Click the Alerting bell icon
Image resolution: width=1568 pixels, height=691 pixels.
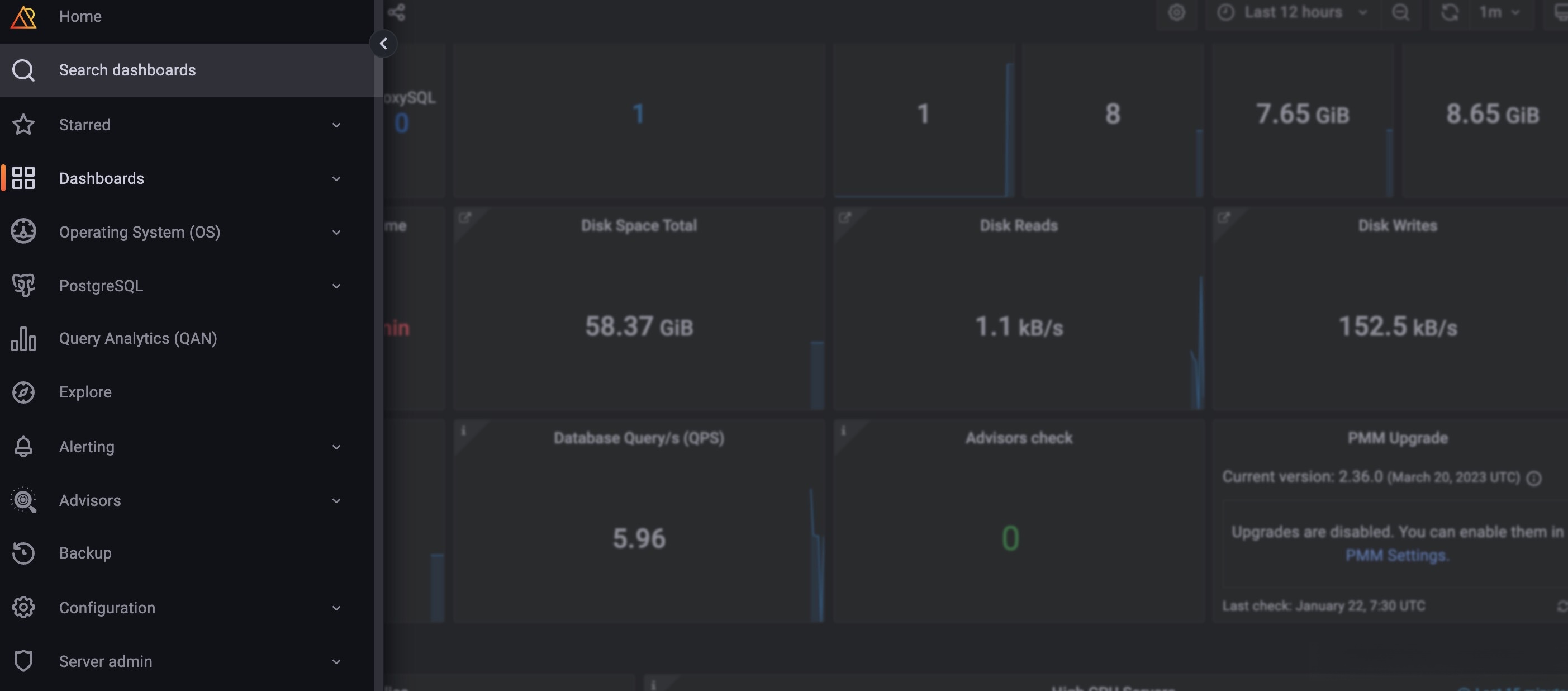23,446
